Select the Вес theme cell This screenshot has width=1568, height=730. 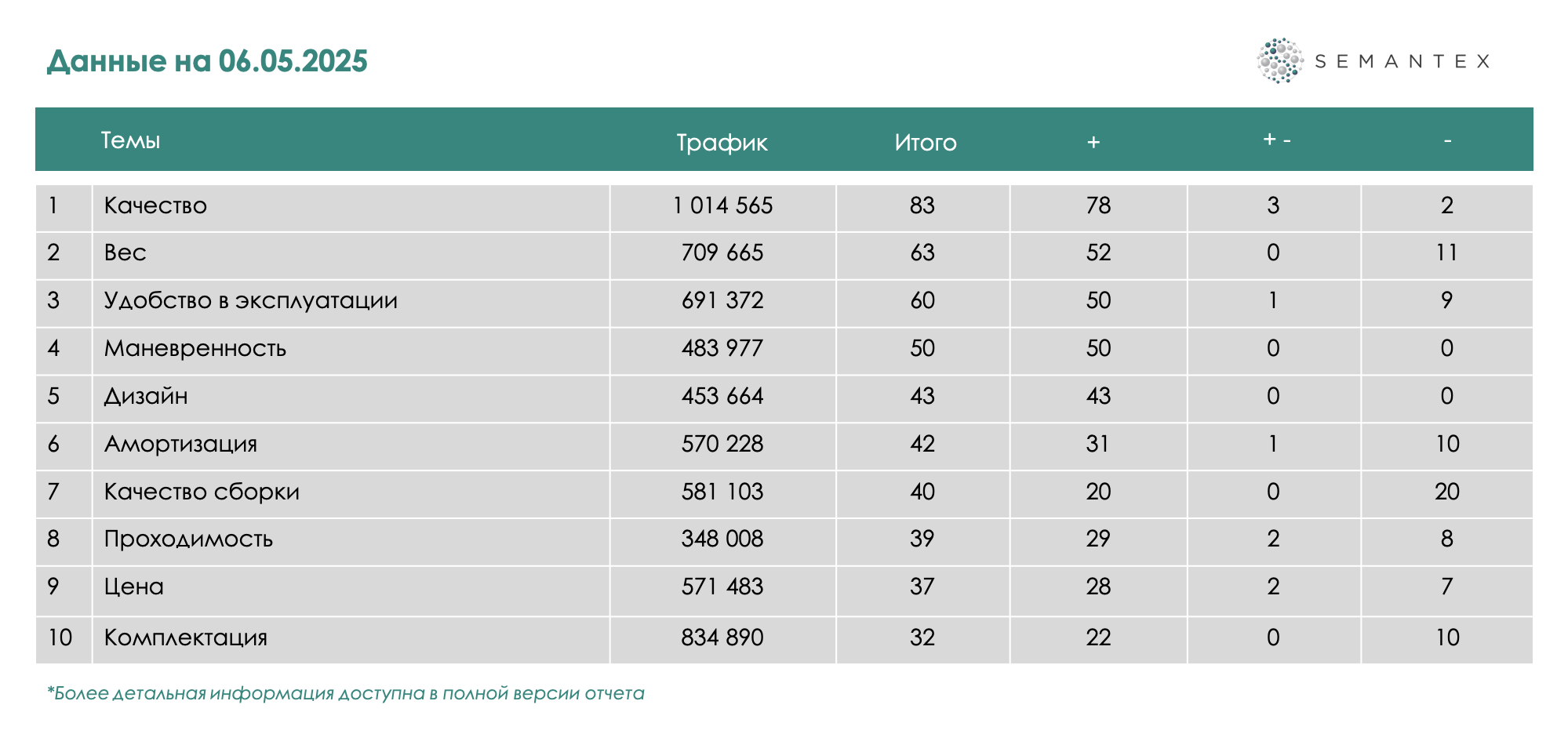click(x=126, y=252)
